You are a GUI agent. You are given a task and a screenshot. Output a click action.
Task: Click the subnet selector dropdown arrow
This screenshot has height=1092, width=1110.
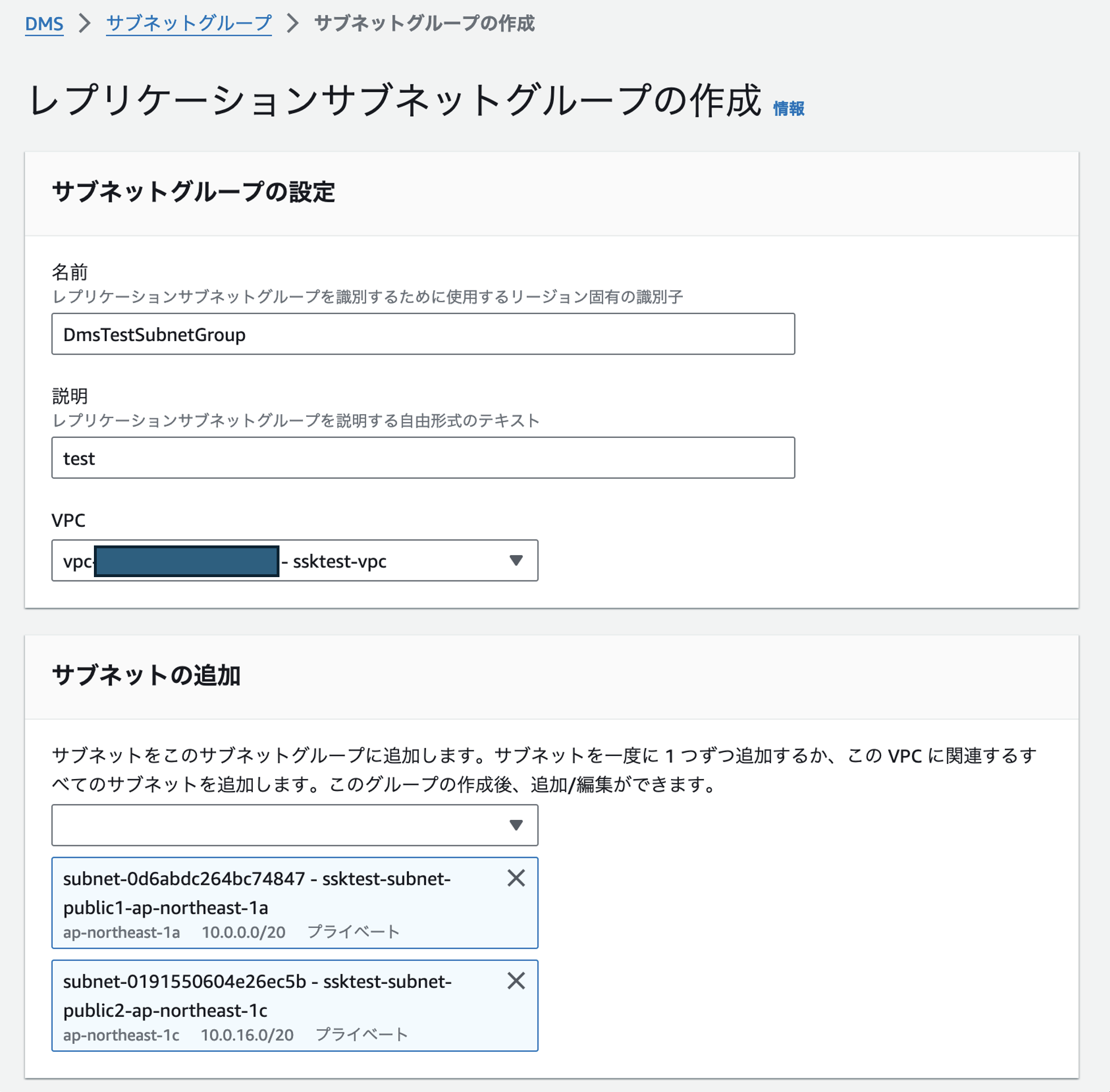pos(516,825)
